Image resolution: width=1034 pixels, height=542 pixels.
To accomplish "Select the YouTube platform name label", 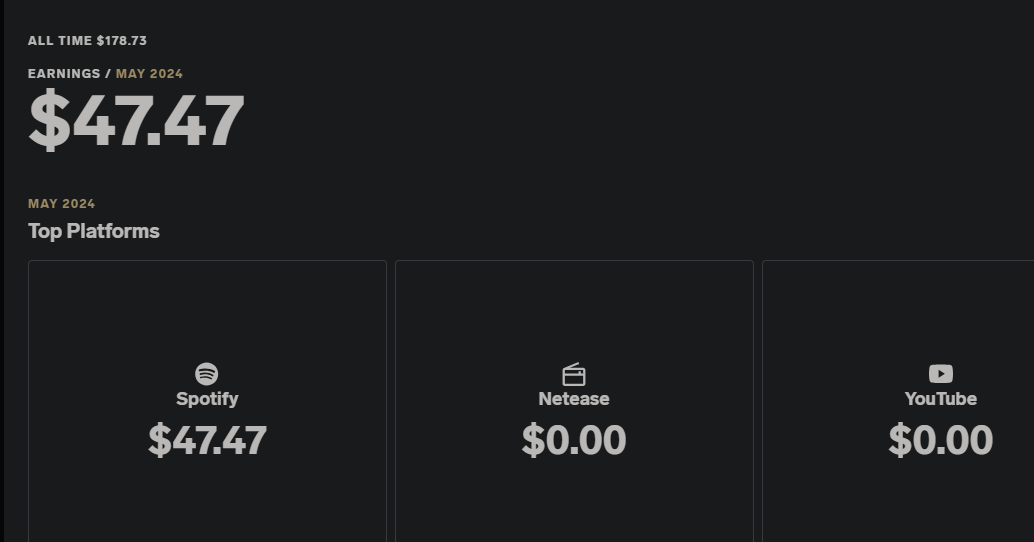I will (940, 399).
